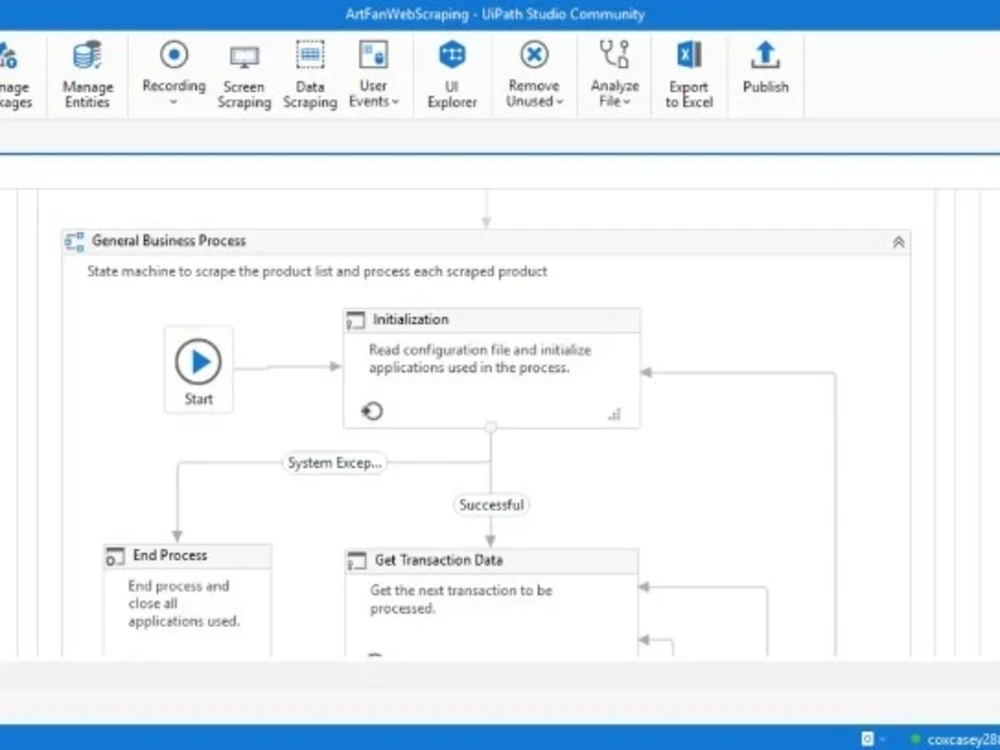The width and height of the screenshot is (1000, 750).
Task: Click the Successful transition label
Action: [491, 505]
